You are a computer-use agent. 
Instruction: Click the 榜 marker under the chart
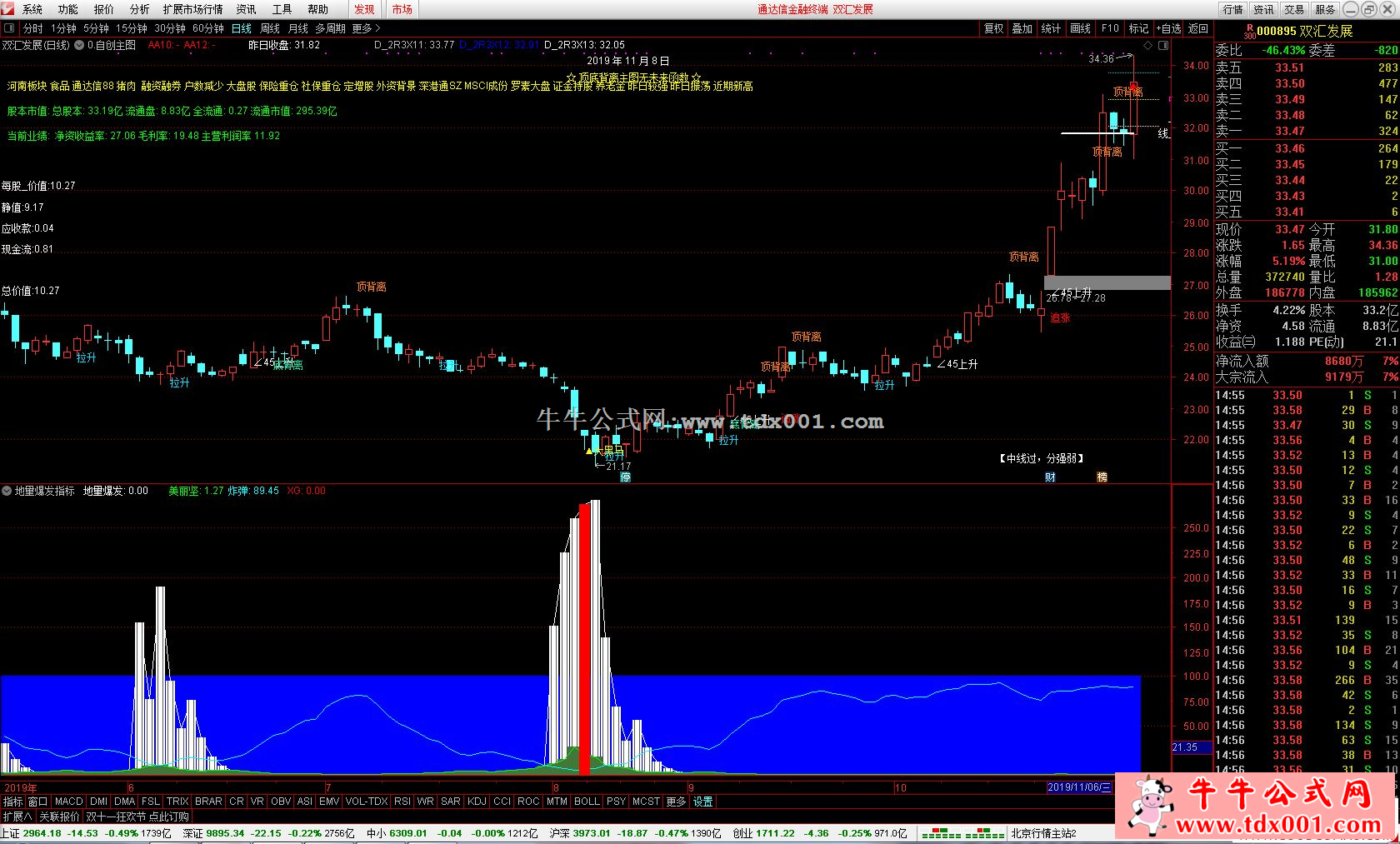[1102, 477]
